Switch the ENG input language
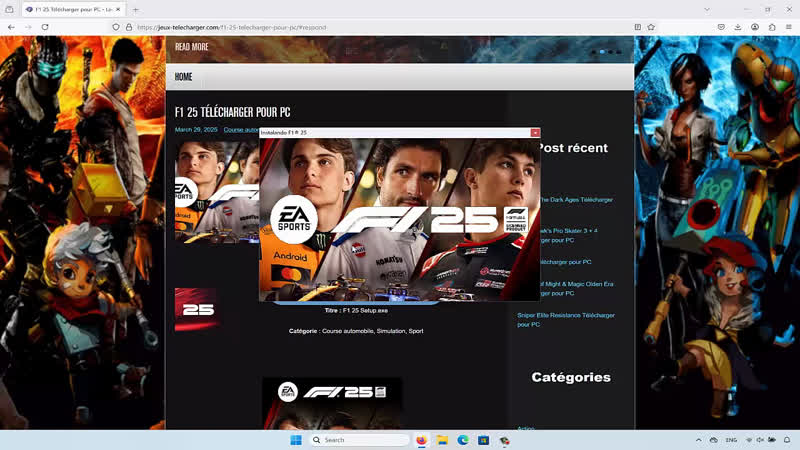 click(x=731, y=440)
